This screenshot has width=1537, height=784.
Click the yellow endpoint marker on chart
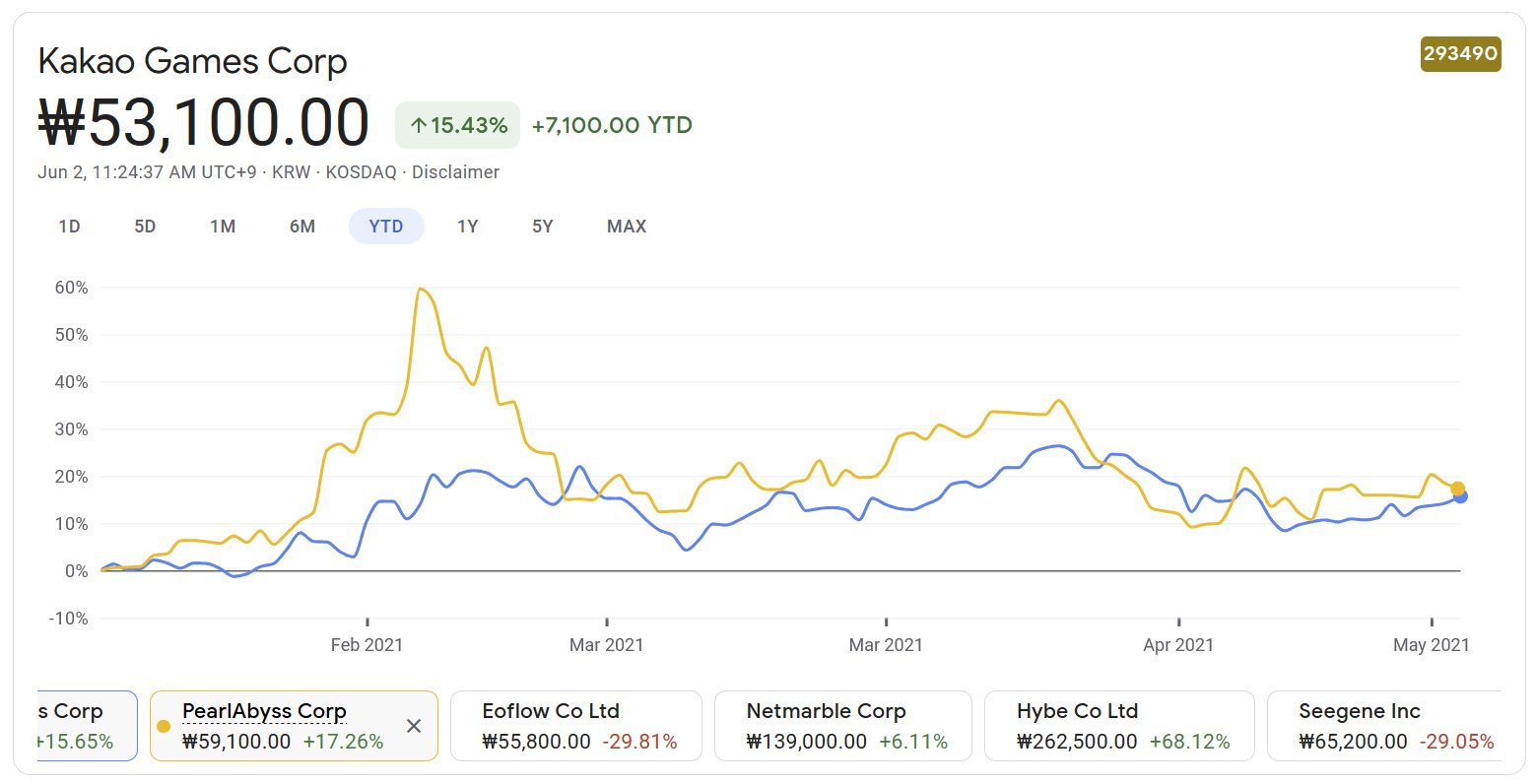pos(1457,489)
